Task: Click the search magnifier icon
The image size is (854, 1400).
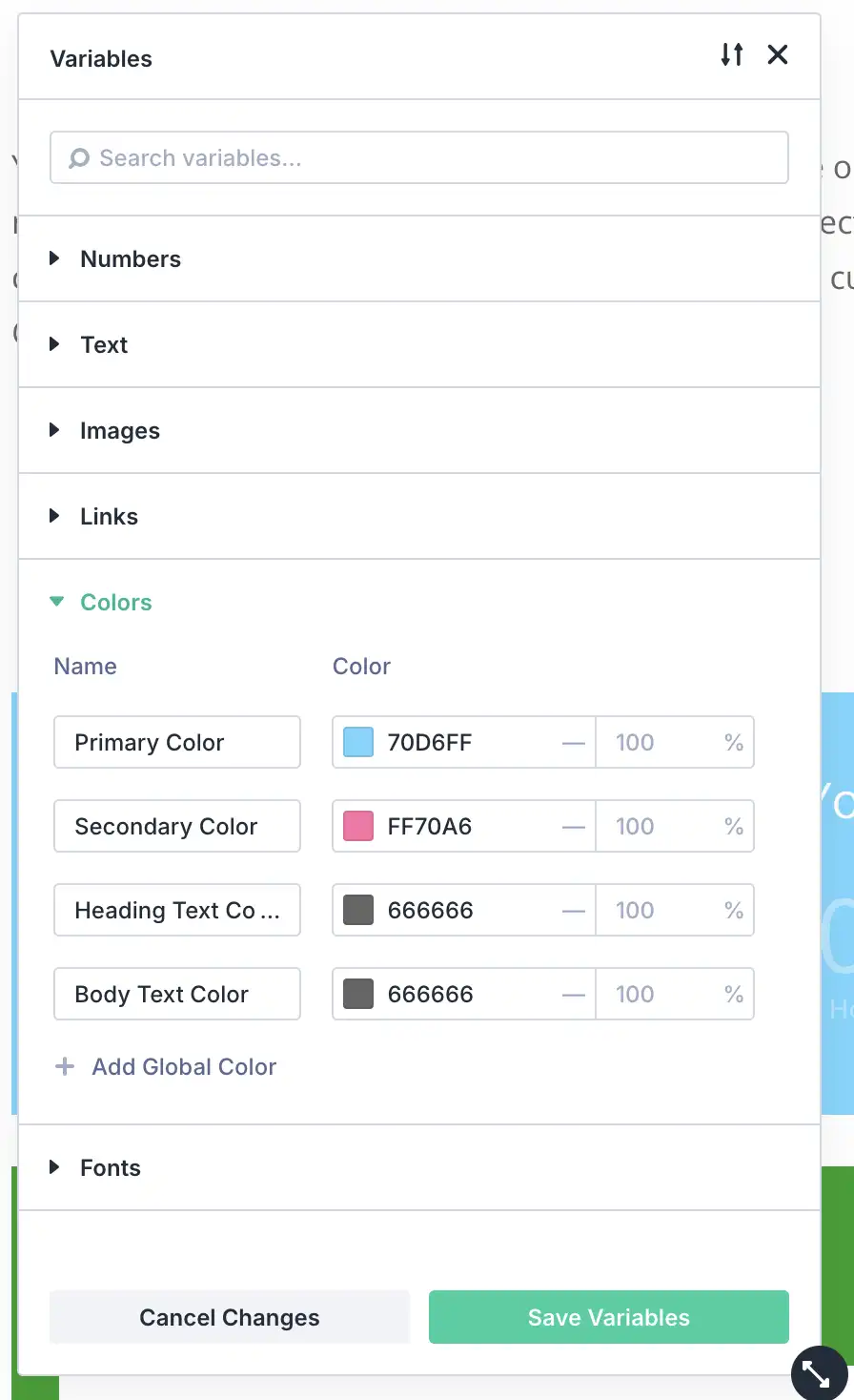Action: click(79, 158)
